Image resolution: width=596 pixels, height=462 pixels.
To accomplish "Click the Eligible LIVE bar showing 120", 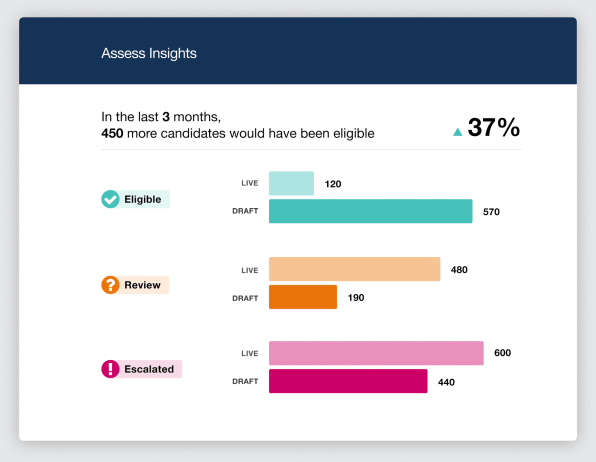I will [x=292, y=183].
